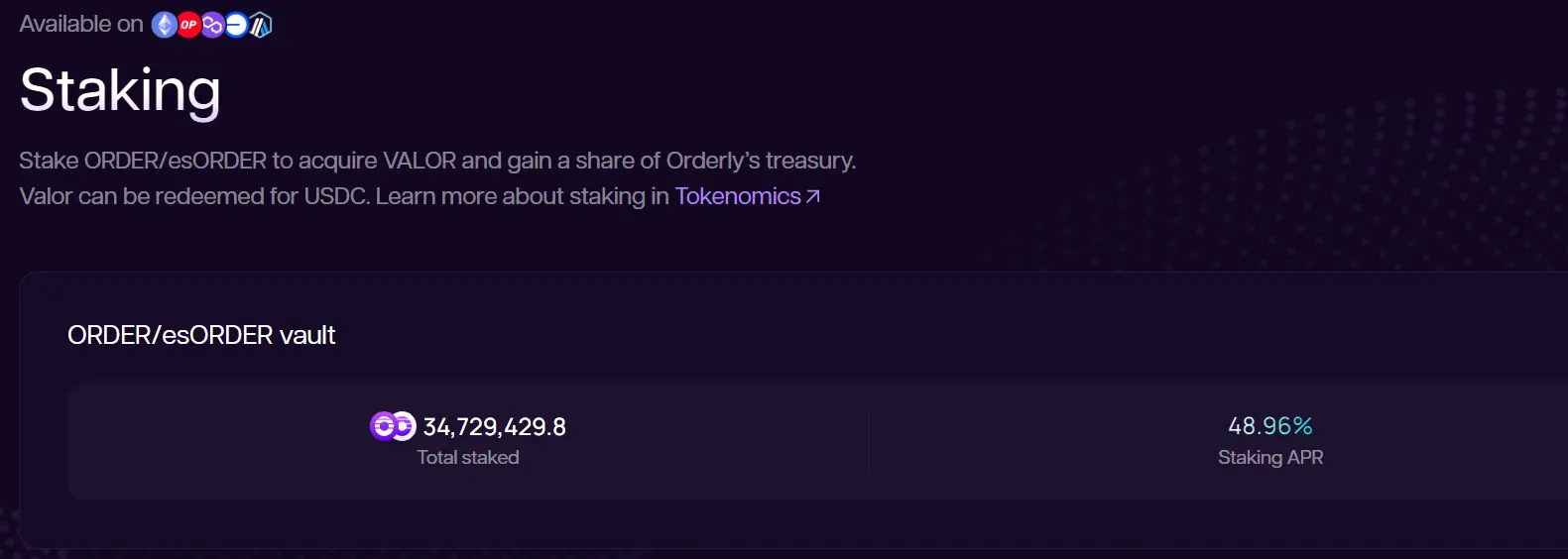Open the Tokenomics link

point(738,196)
